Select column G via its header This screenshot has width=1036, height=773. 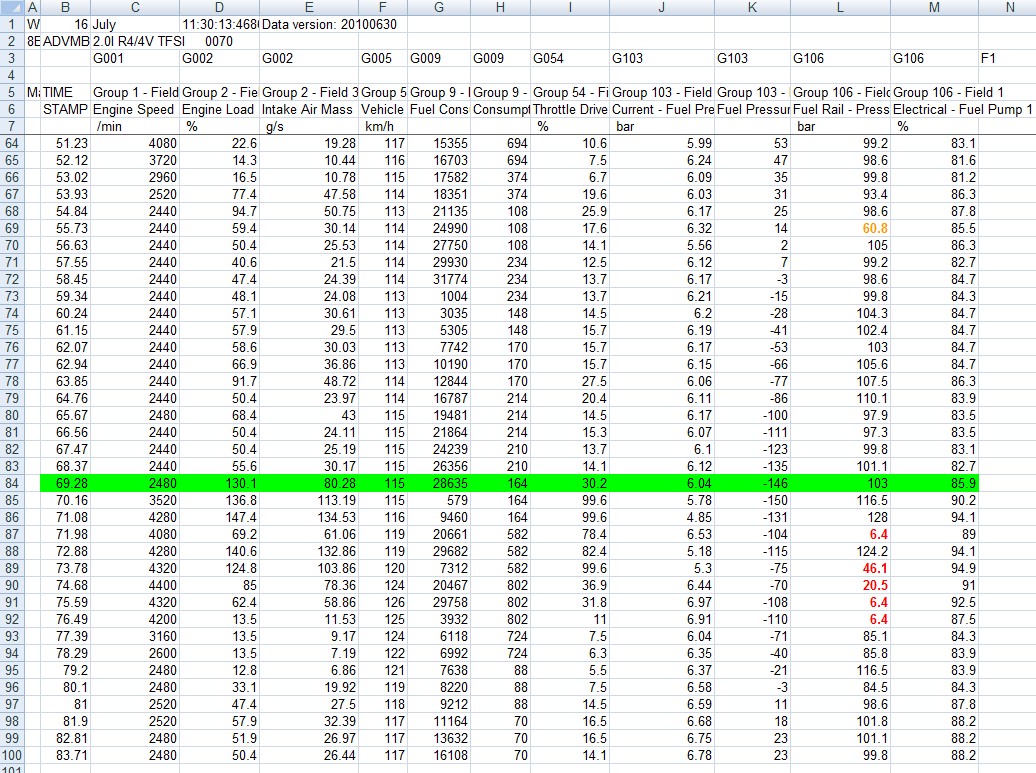click(439, 7)
